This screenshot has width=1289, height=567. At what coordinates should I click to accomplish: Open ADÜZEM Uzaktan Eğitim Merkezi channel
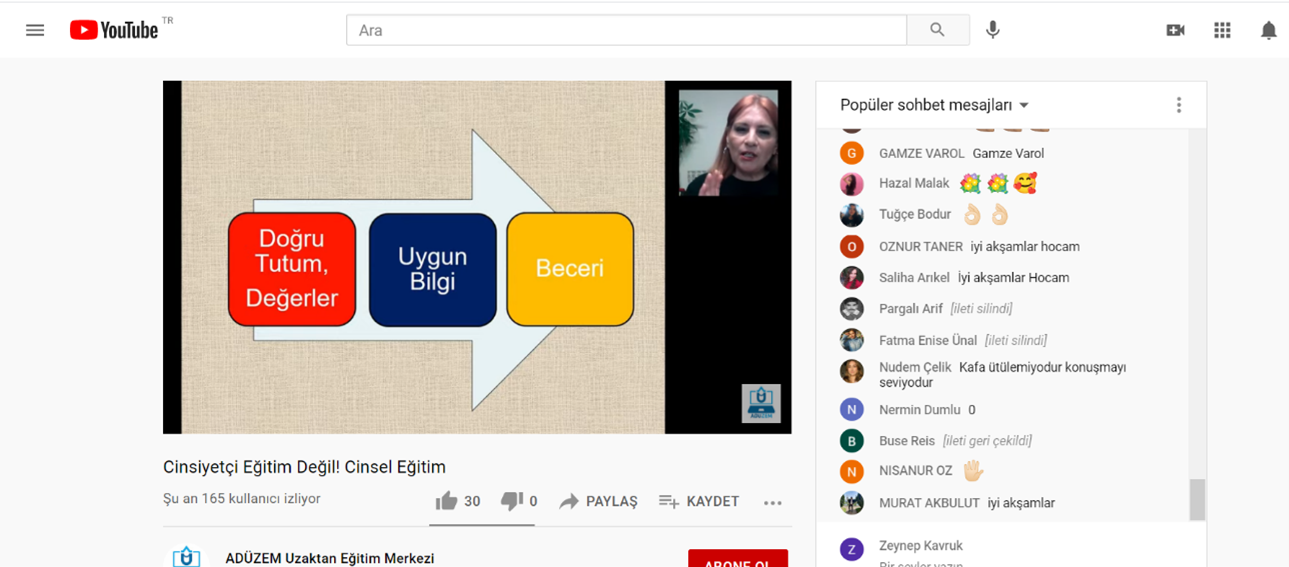[330, 558]
